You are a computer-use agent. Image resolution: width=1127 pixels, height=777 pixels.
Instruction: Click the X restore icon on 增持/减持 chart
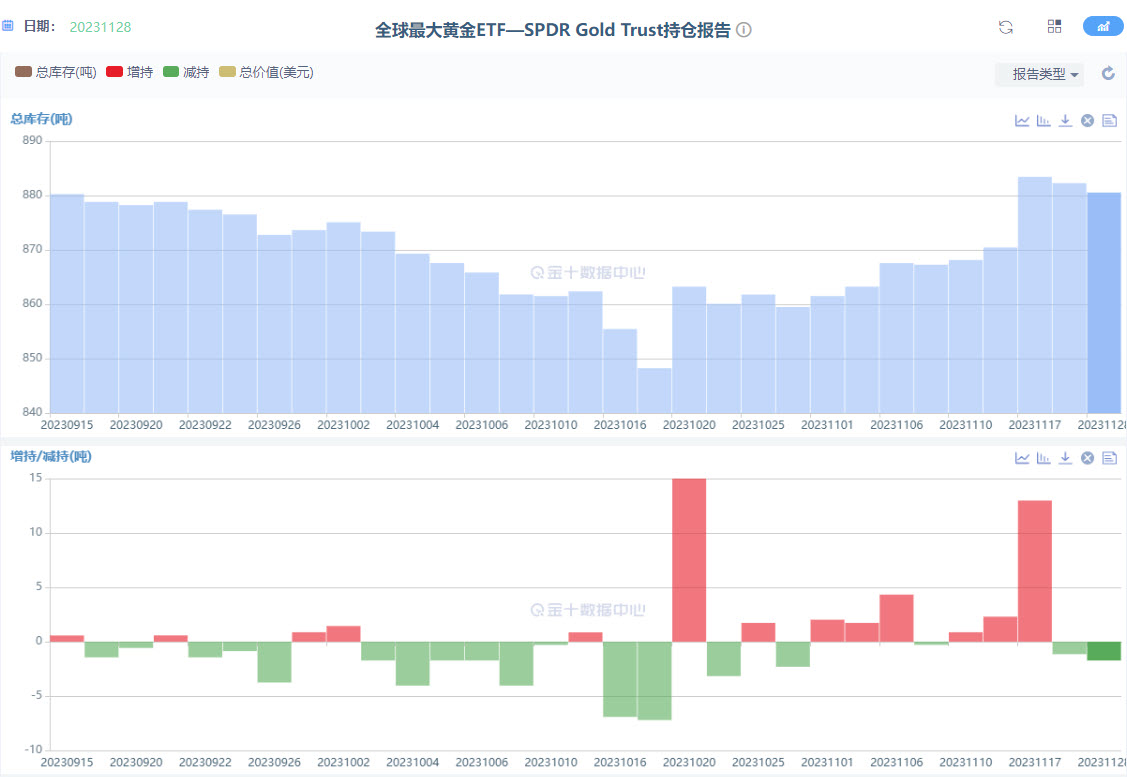1087,458
